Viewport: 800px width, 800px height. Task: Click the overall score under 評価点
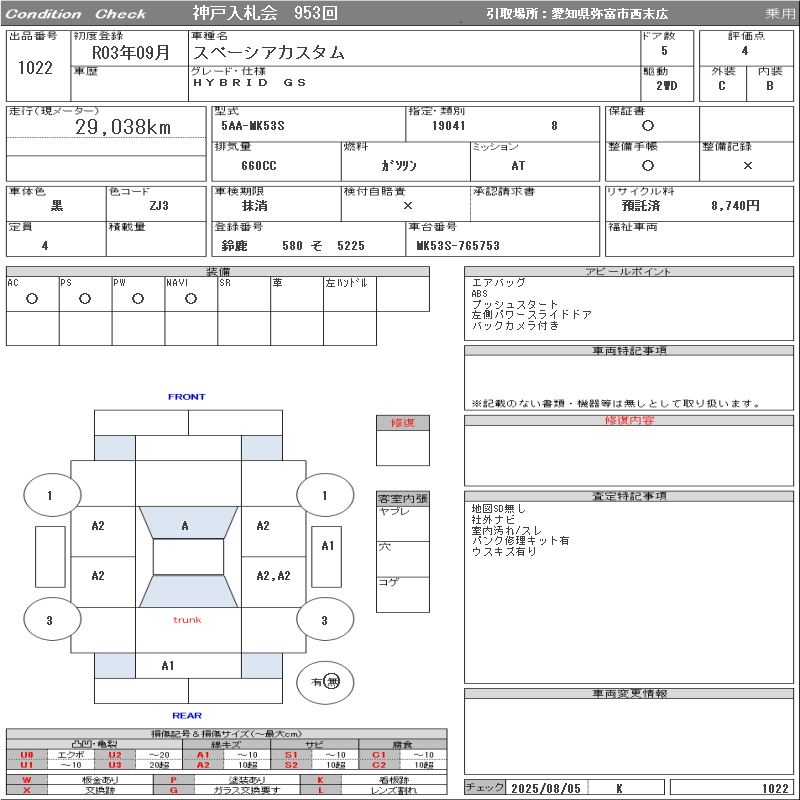point(745,51)
